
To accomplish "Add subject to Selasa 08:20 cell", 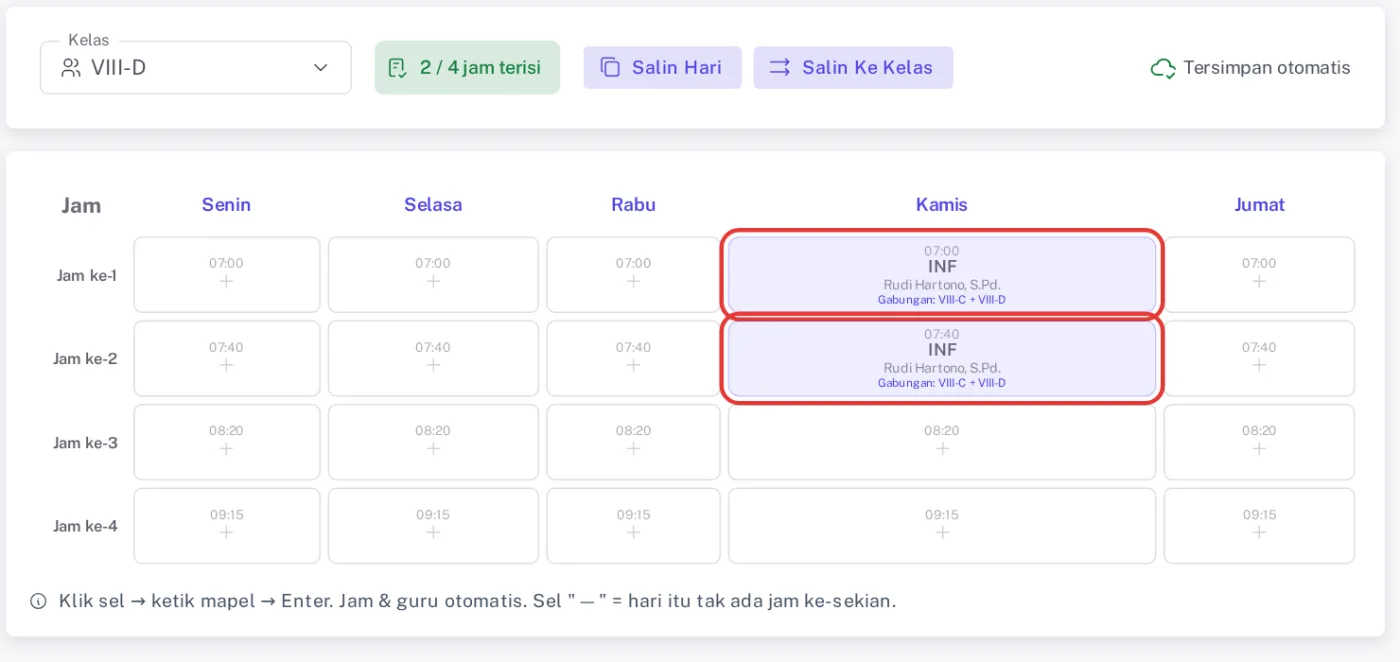I will point(433,442).
